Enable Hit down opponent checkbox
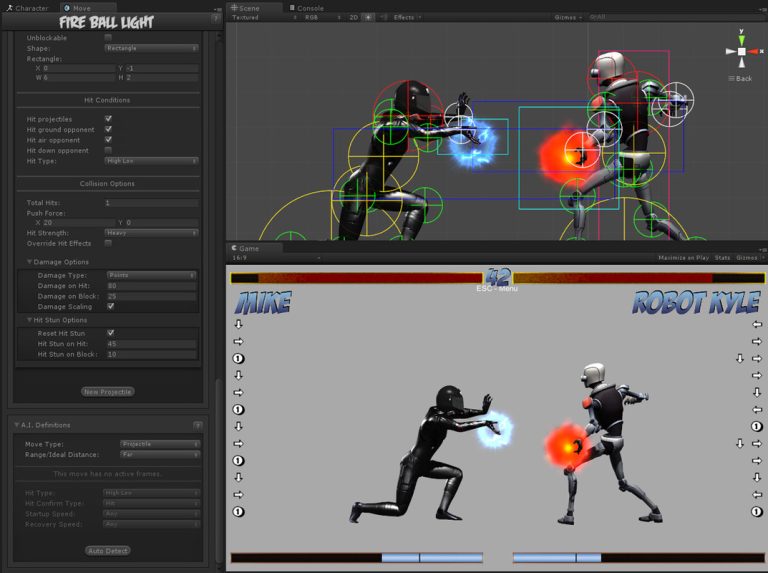768x573 pixels. click(108, 150)
